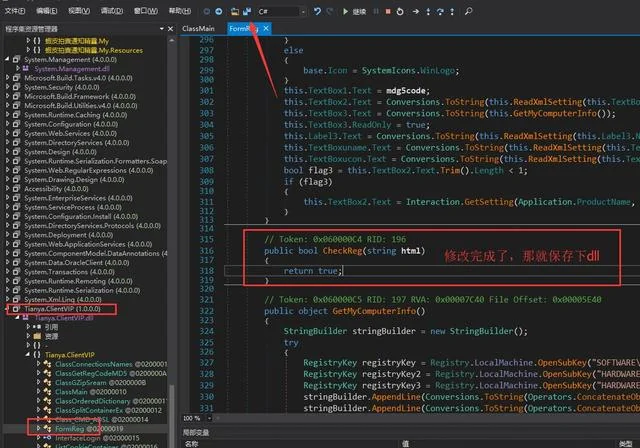Collapse the Tianya.ClientVIP assembly node
The height and width of the screenshot is (448, 640).
click(8, 309)
